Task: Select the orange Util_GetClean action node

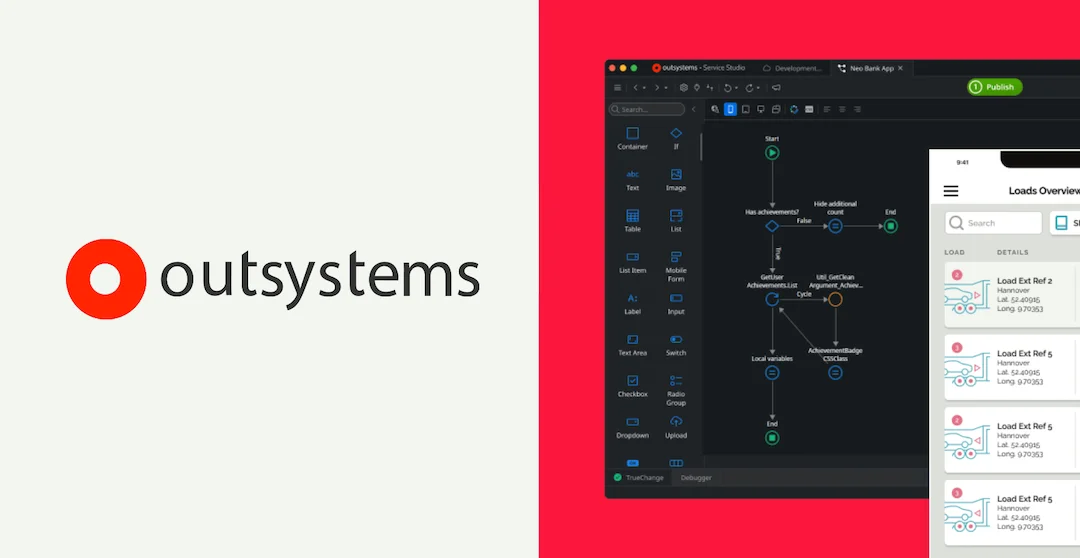Action: pos(835,299)
